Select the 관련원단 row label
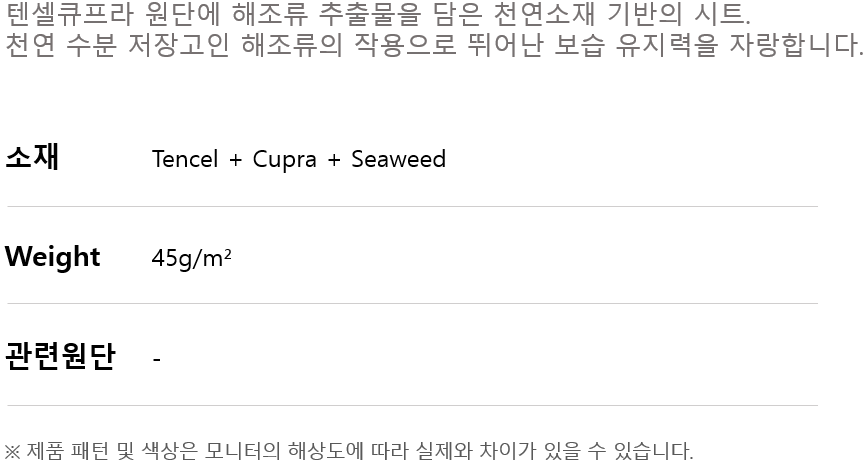This screenshot has height=465, width=867. click(x=60, y=356)
